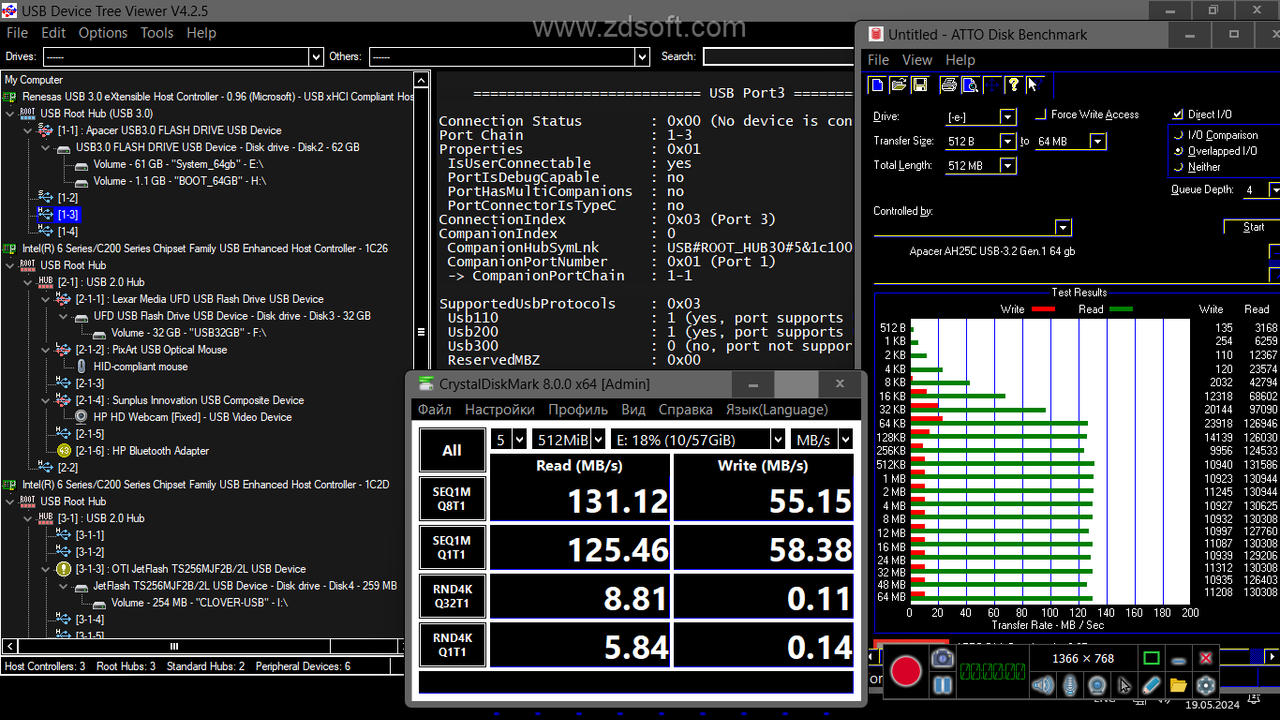Click Search field in USB Device Tree Viewer

pyautogui.click(x=778, y=57)
